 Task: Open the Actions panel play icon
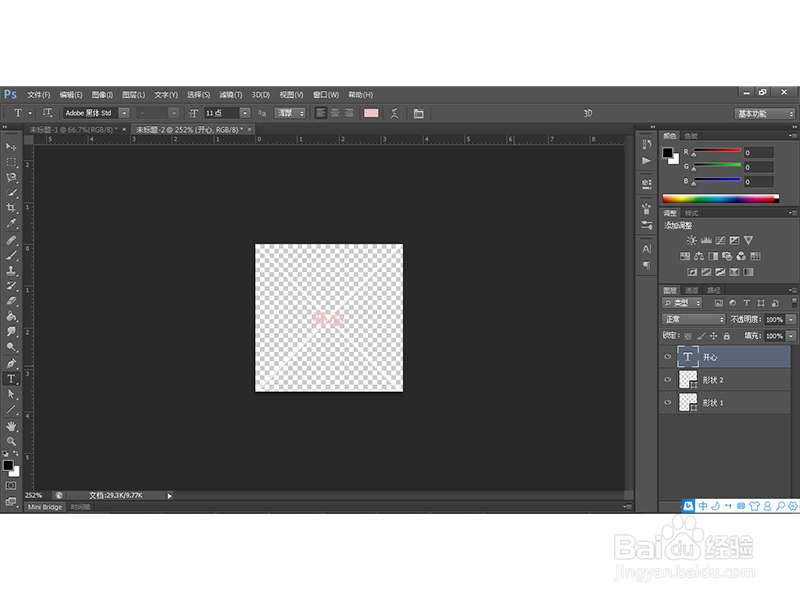tap(646, 161)
